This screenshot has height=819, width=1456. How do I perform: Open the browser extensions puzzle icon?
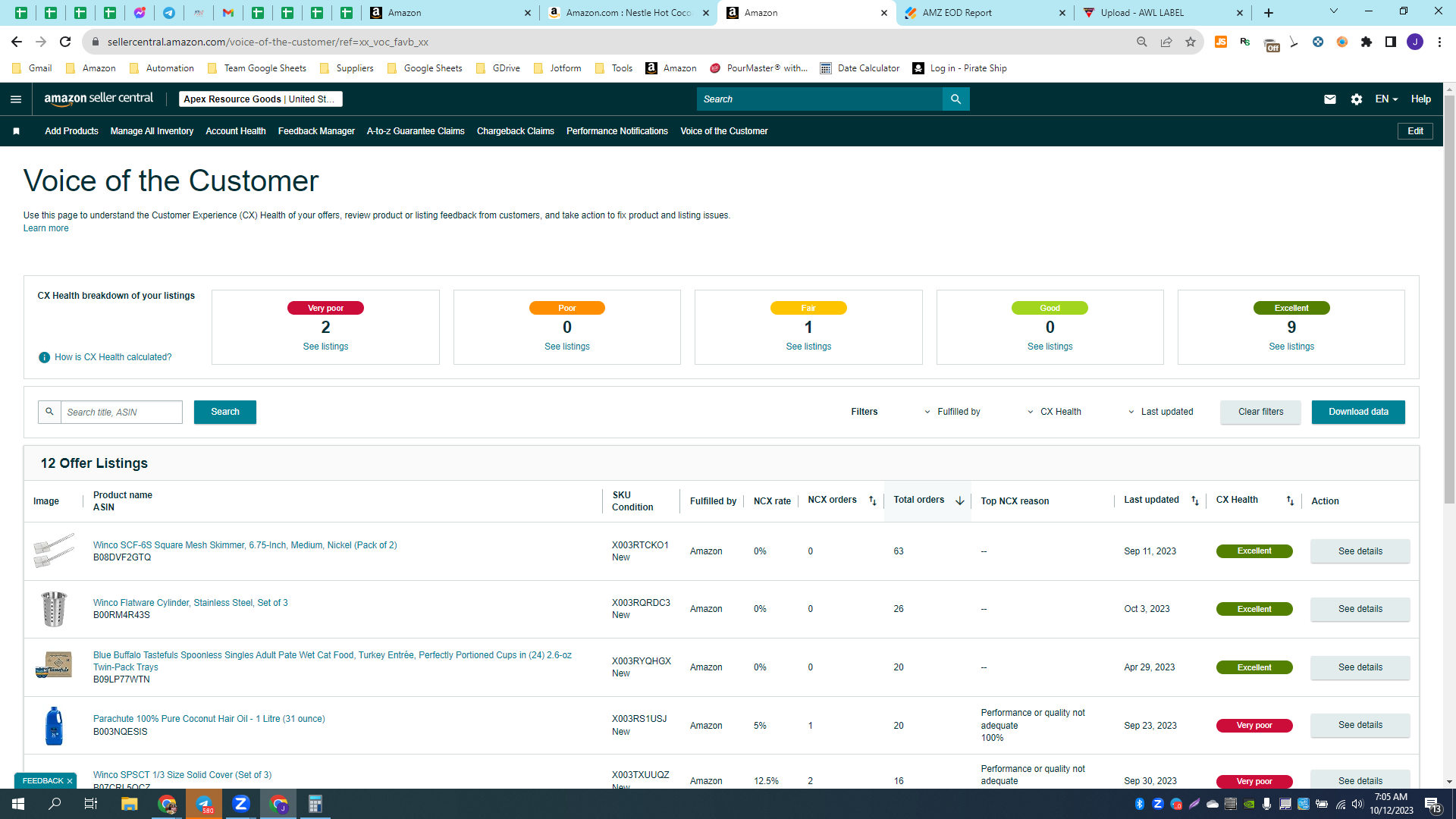[1367, 42]
